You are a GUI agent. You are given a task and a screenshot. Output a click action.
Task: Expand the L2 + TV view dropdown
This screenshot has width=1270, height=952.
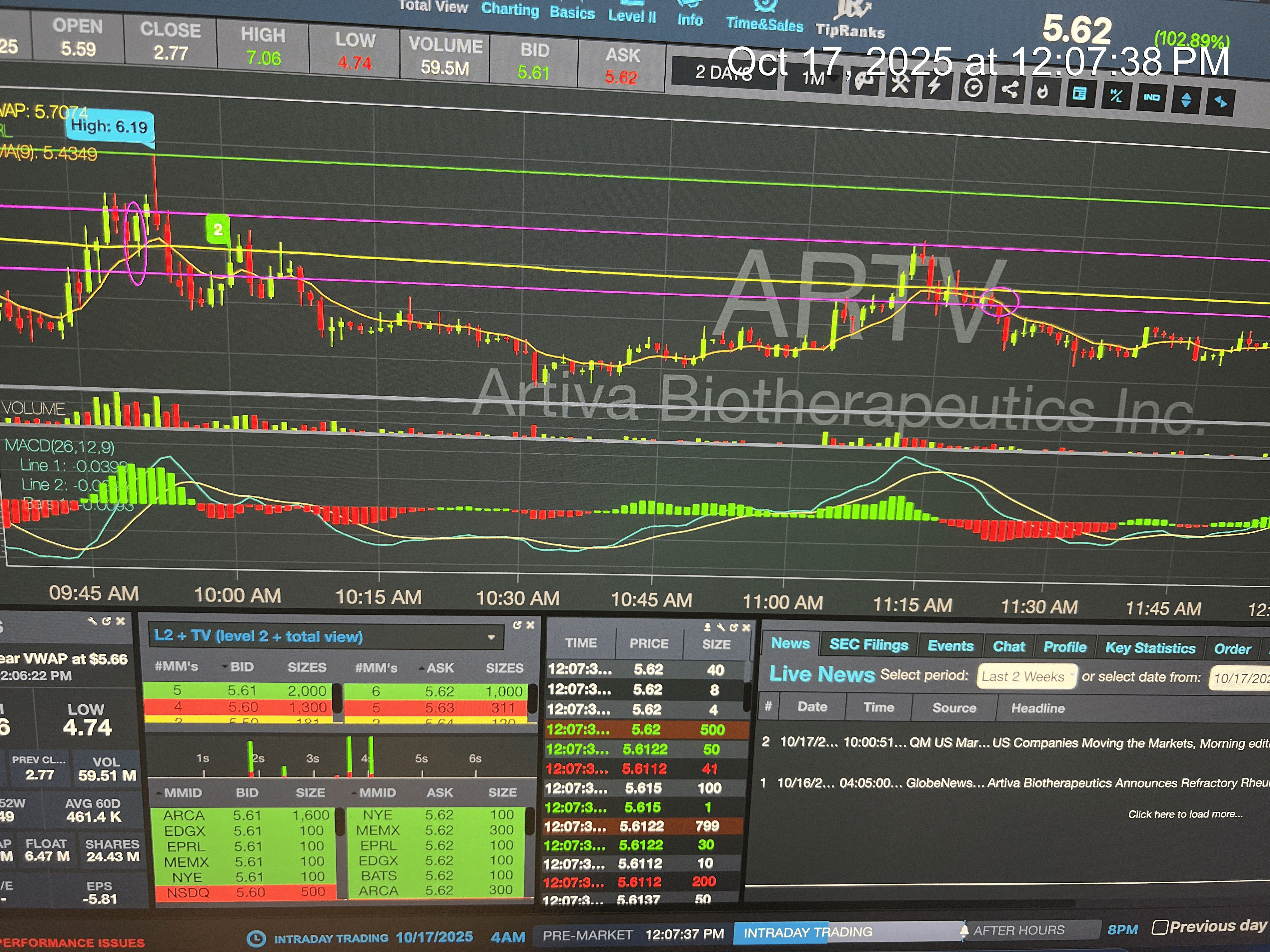coord(491,637)
